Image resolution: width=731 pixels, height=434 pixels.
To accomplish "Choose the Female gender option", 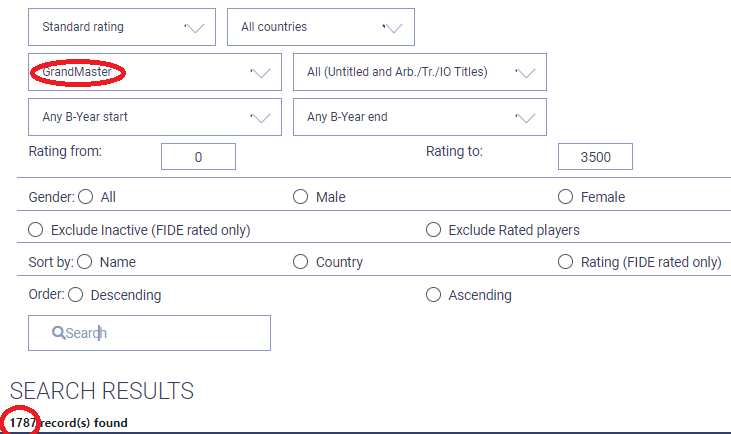I will click(566, 197).
